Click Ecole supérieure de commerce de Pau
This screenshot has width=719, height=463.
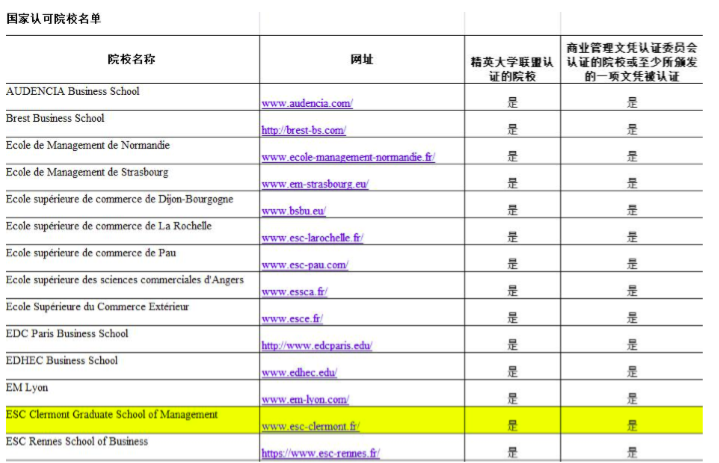[x=91, y=253]
